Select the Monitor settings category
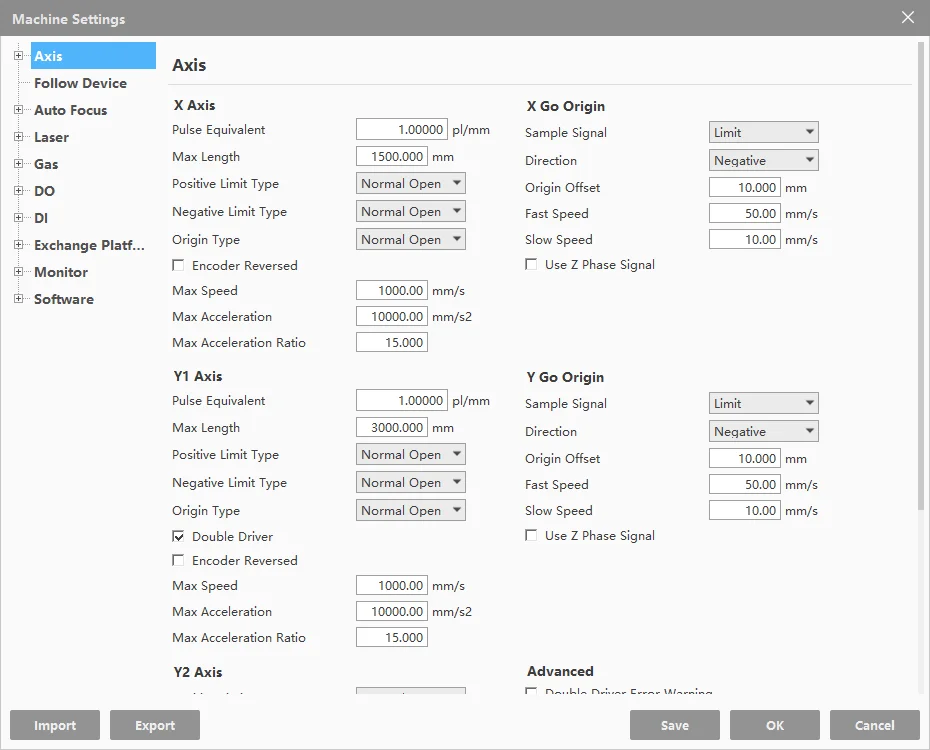This screenshot has width=930, height=750. [x=61, y=272]
